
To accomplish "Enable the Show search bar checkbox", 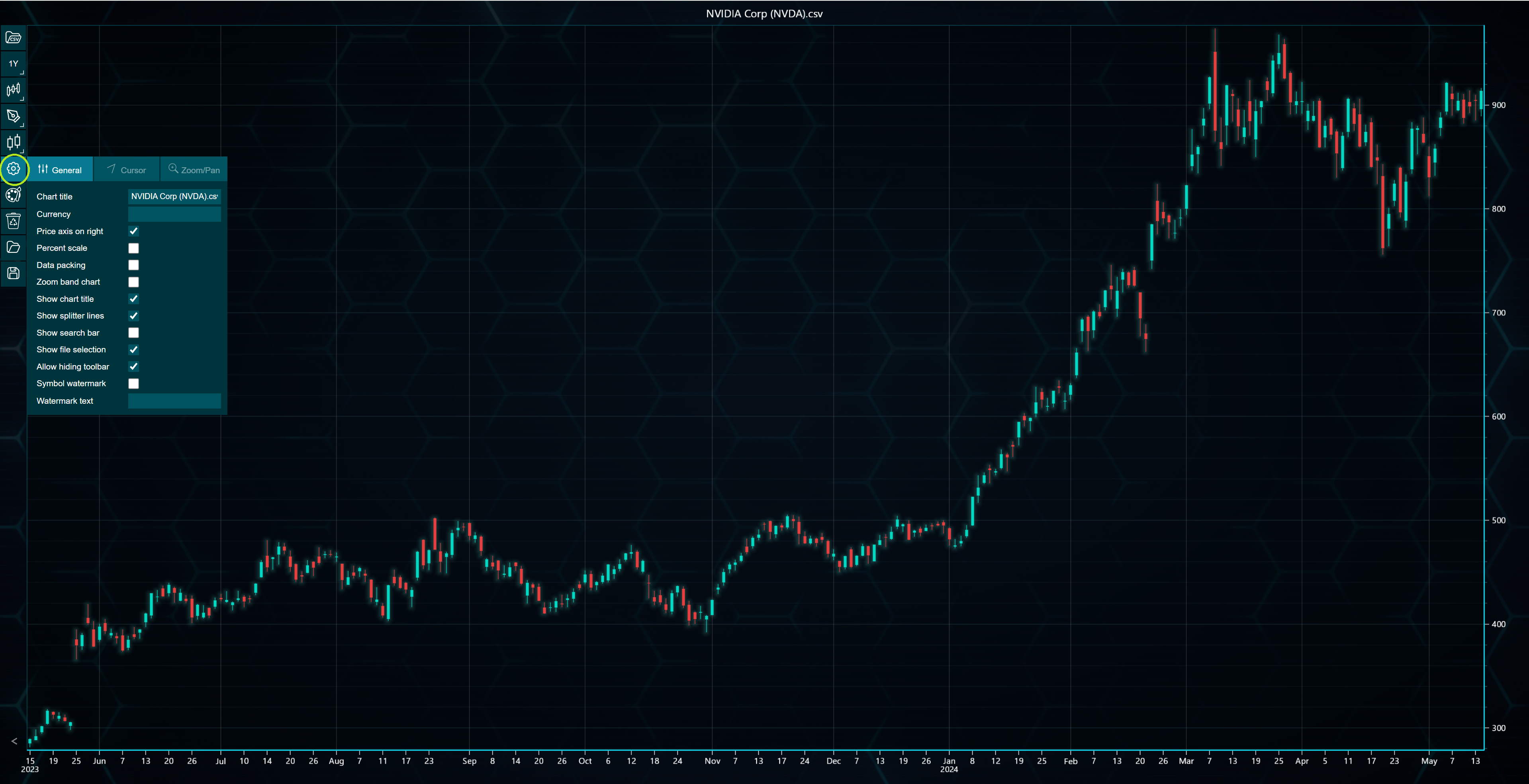I will click(133, 333).
